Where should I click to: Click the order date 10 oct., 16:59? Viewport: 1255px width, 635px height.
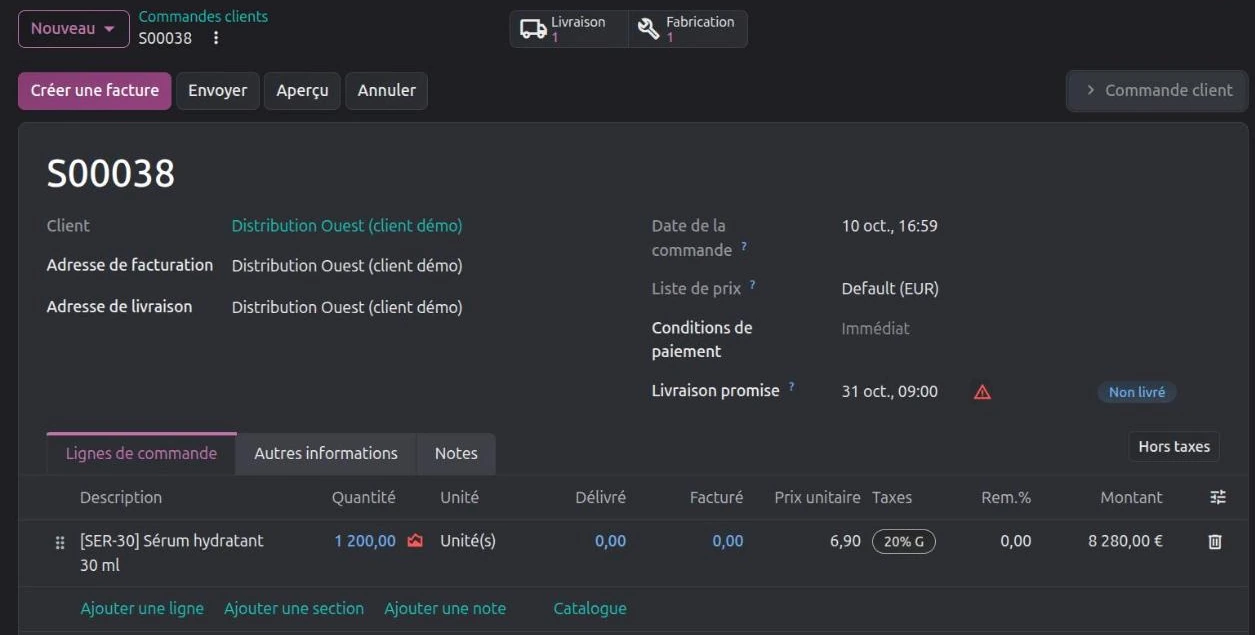coord(890,226)
